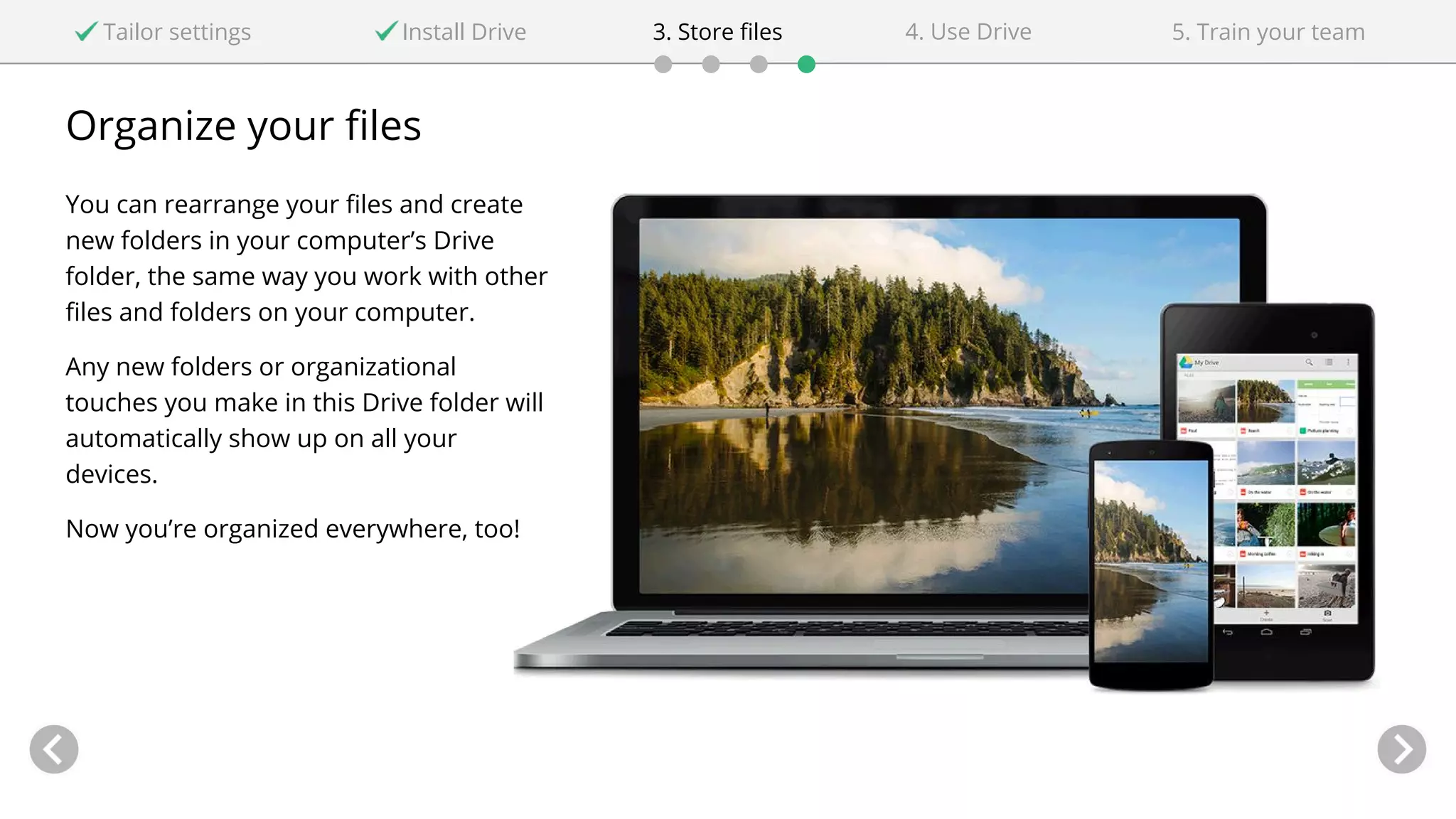Select the 3. Store files step
Image resolution: width=1456 pixels, height=819 pixels.
click(x=717, y=32)
